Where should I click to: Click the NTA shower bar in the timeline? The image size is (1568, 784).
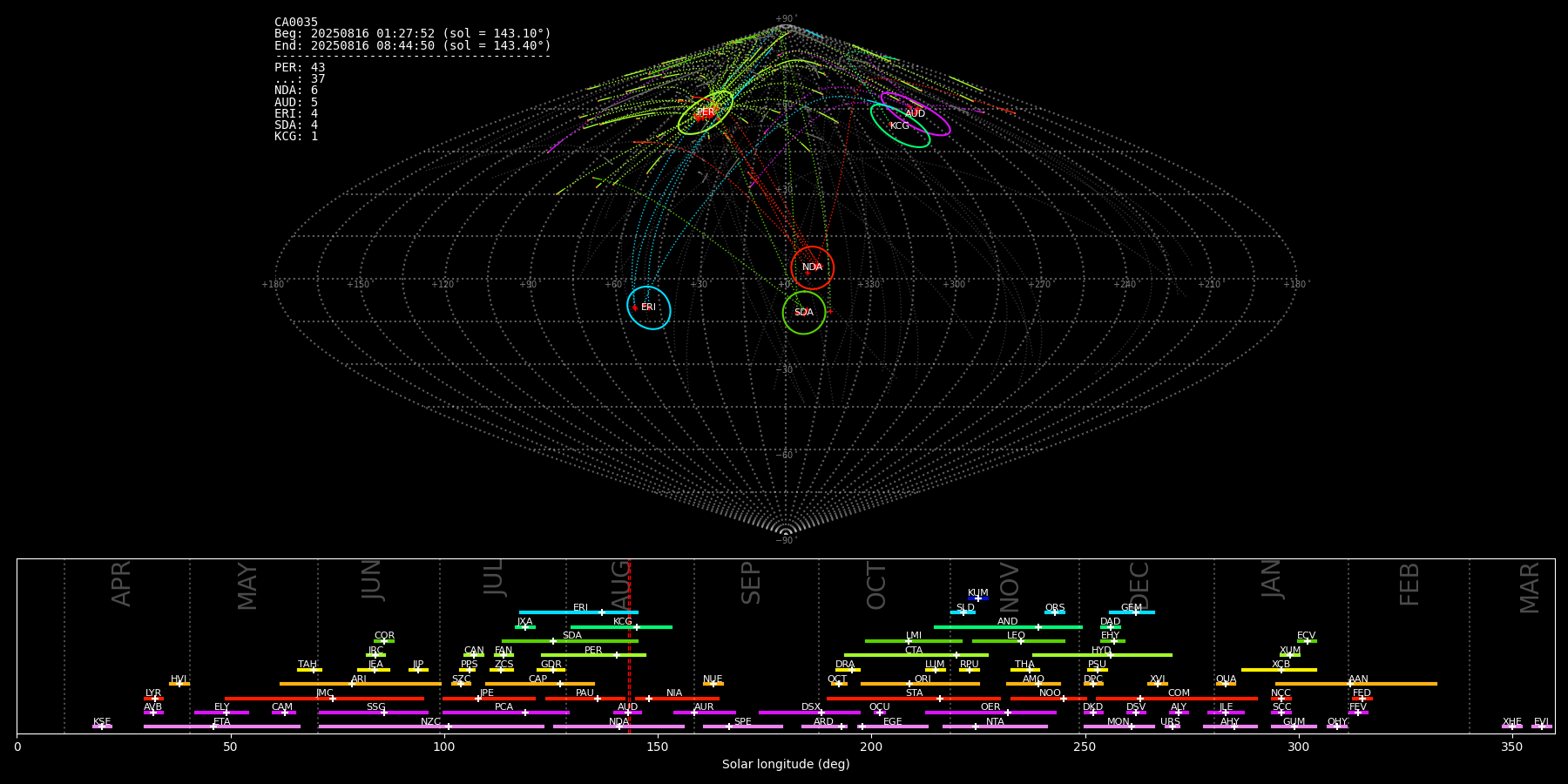point(995,727)
